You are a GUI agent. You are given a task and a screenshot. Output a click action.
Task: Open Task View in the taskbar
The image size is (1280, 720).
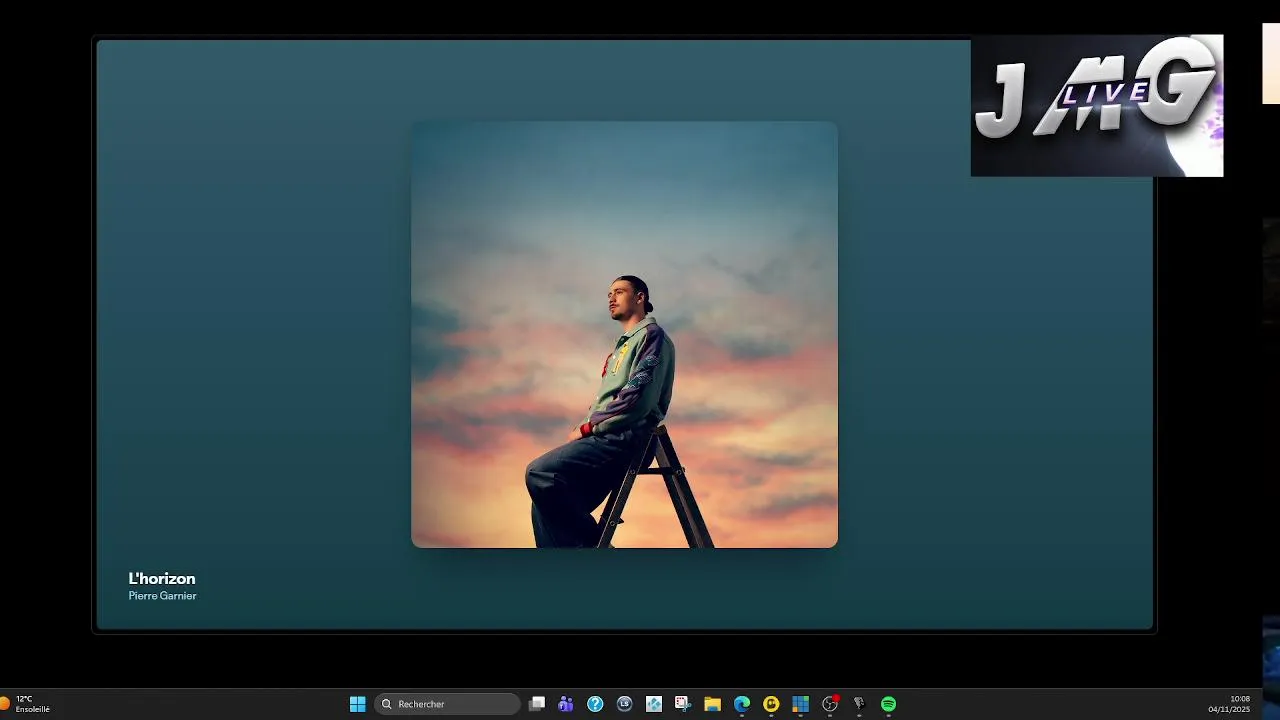click(537, 704)
